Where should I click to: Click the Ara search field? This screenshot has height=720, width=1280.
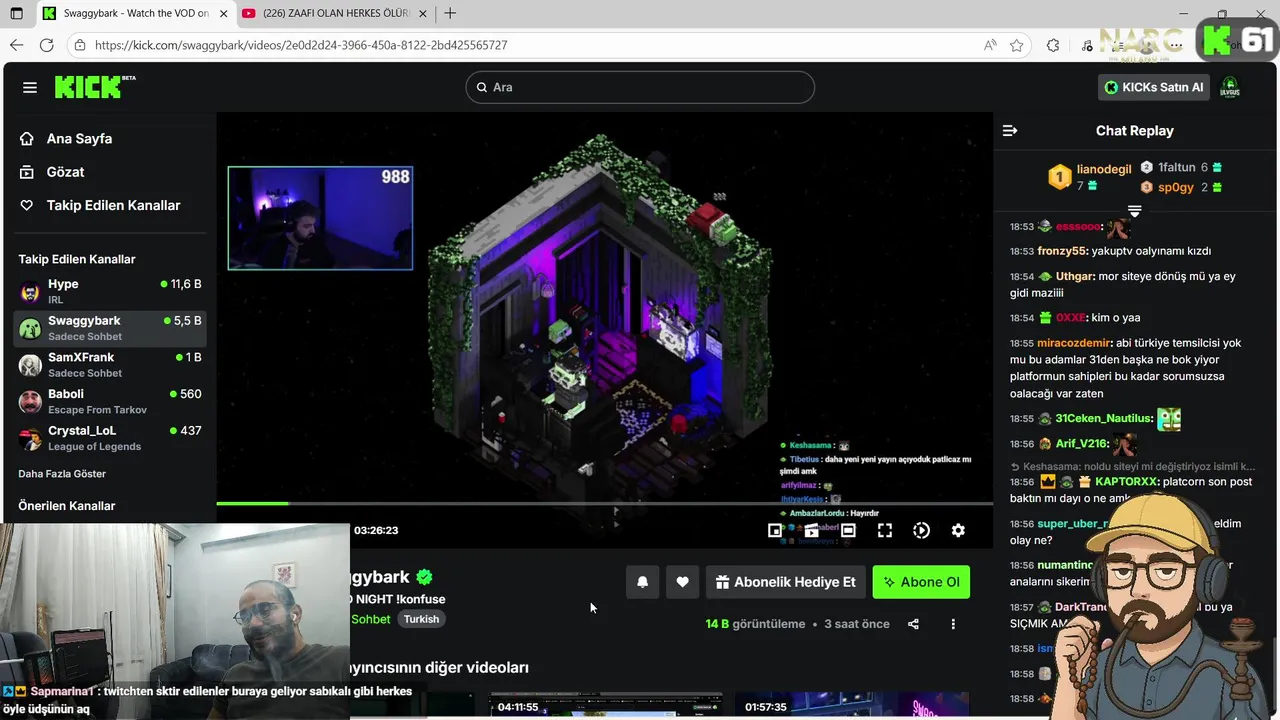[640, 87]
